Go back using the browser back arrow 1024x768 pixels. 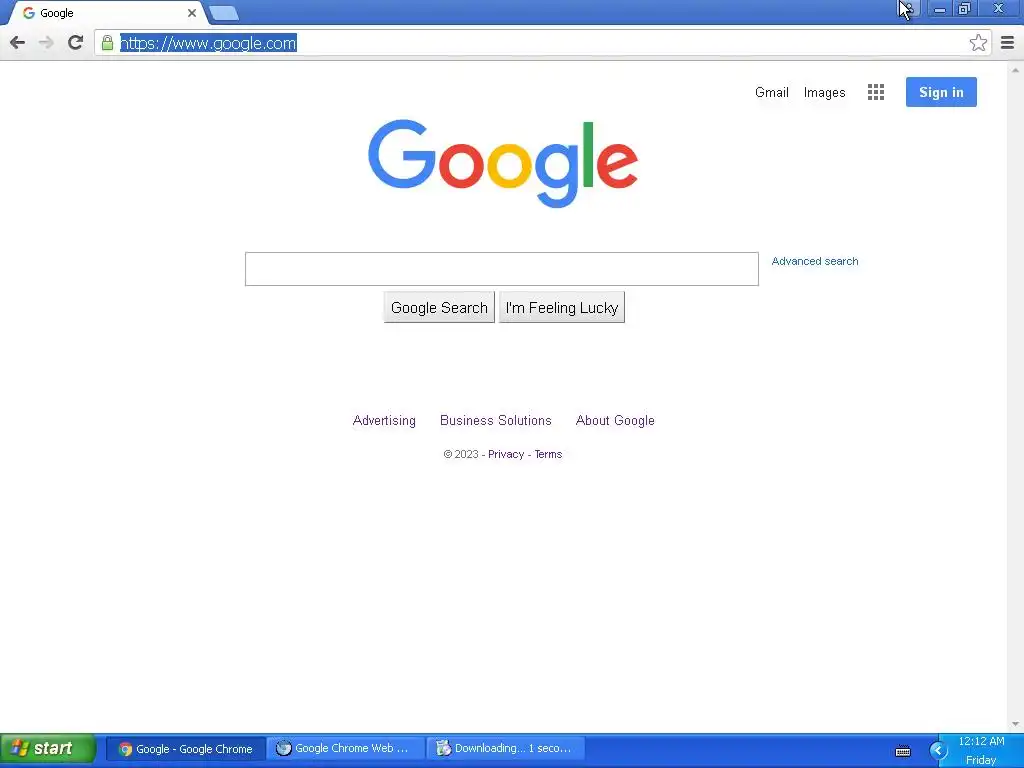[x=18, y=43]
